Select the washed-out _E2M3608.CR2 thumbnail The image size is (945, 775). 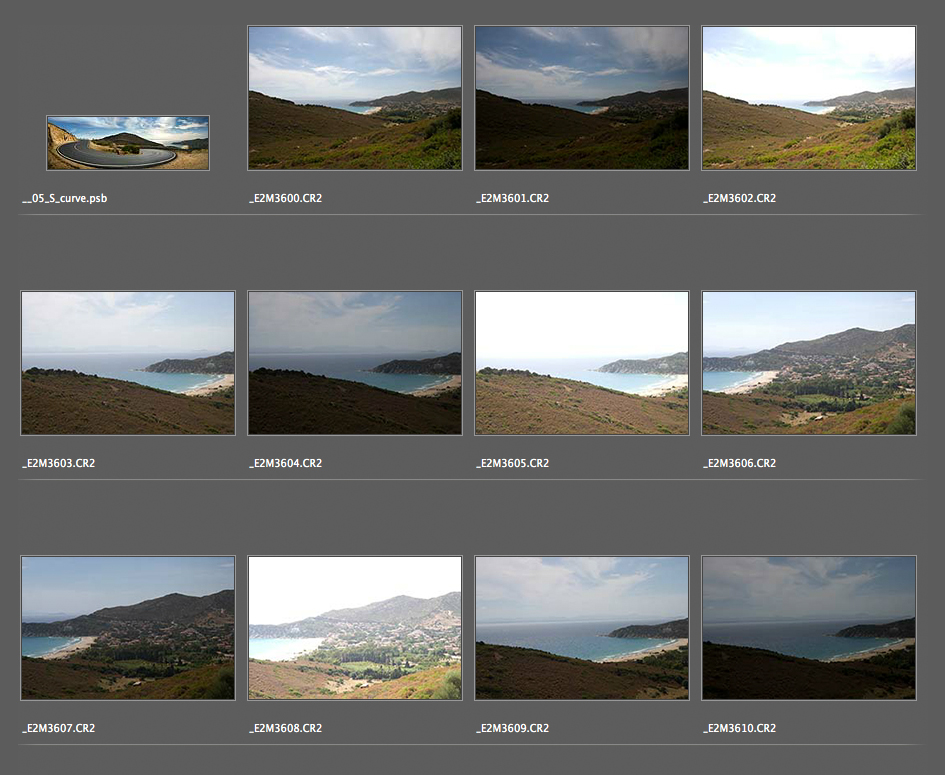354,628
